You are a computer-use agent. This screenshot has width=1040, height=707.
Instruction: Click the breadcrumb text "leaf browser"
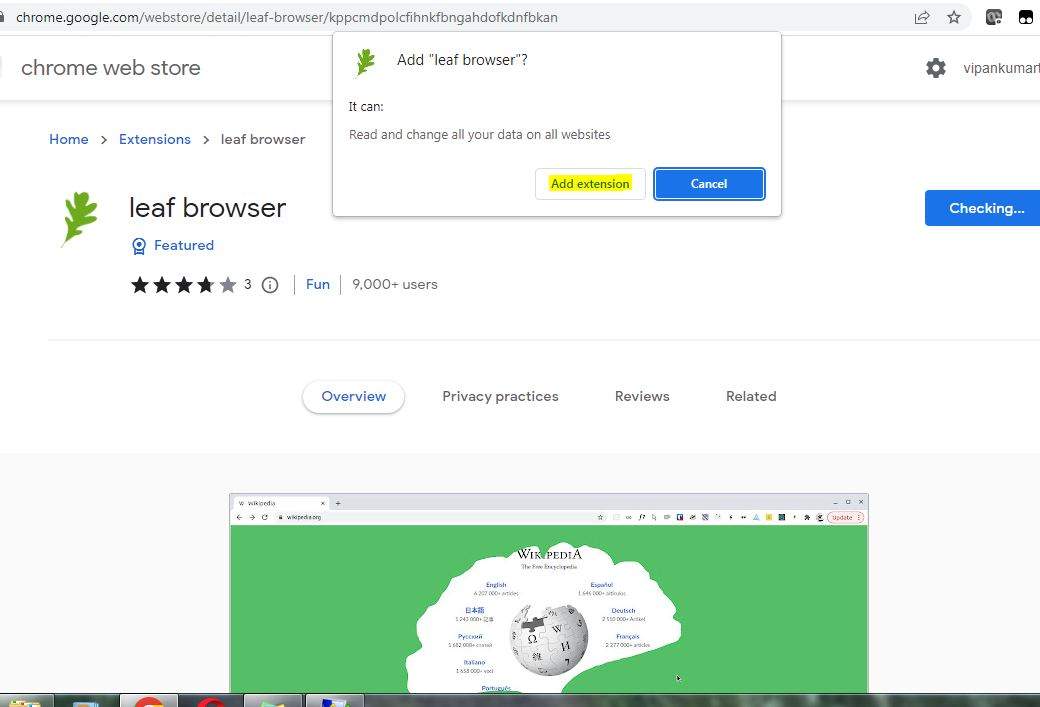click(263, 139)
